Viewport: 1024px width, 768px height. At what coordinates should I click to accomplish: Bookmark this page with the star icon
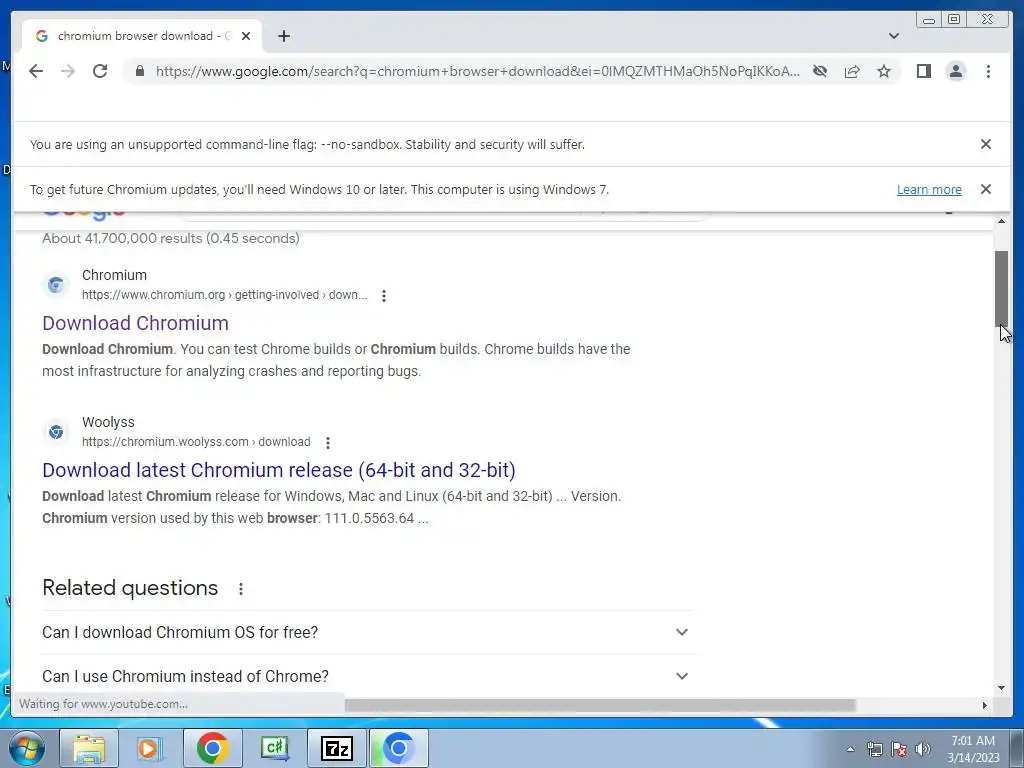tap(884, 71)
